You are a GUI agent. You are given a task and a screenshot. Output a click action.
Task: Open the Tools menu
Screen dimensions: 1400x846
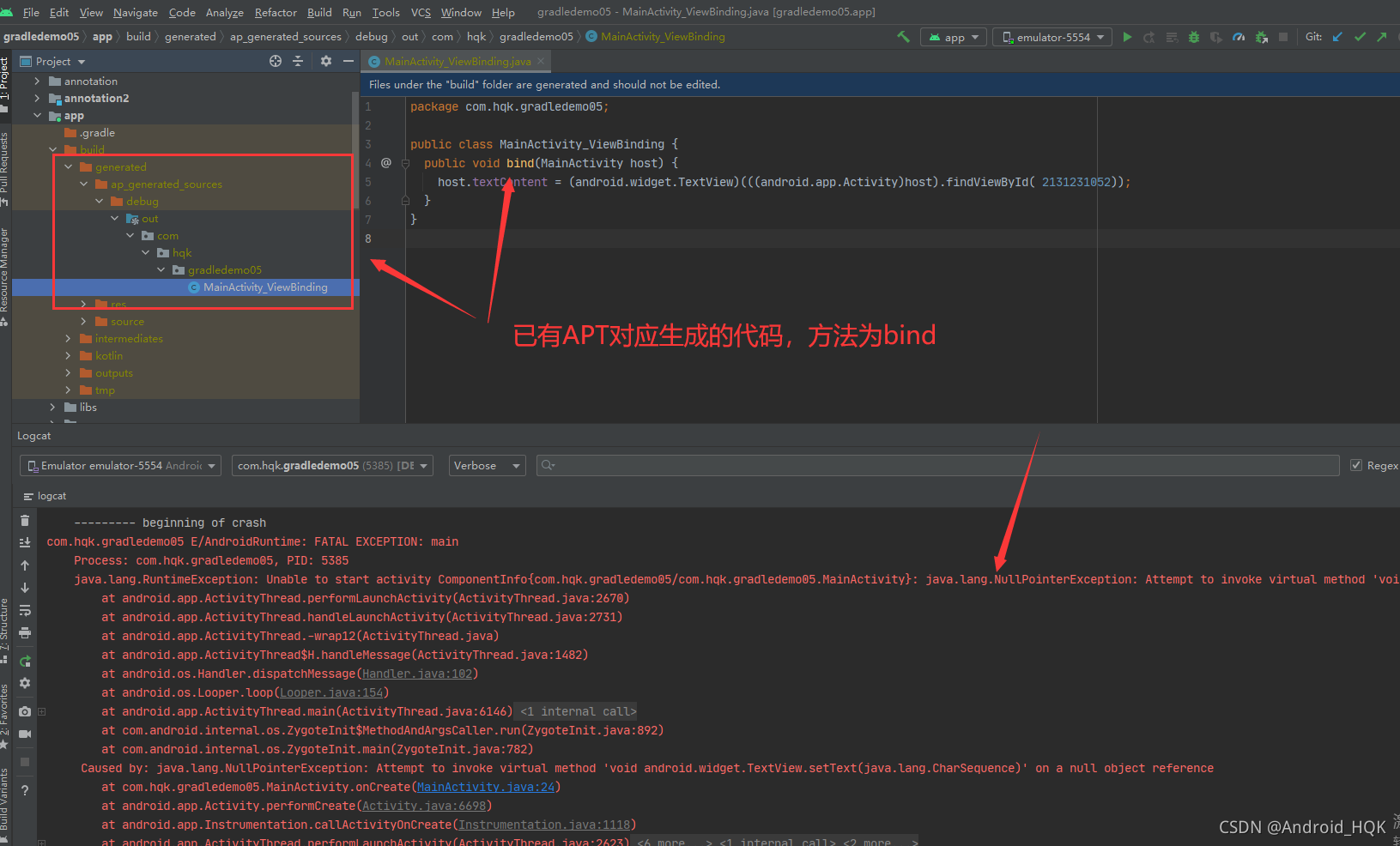point(386,12)
